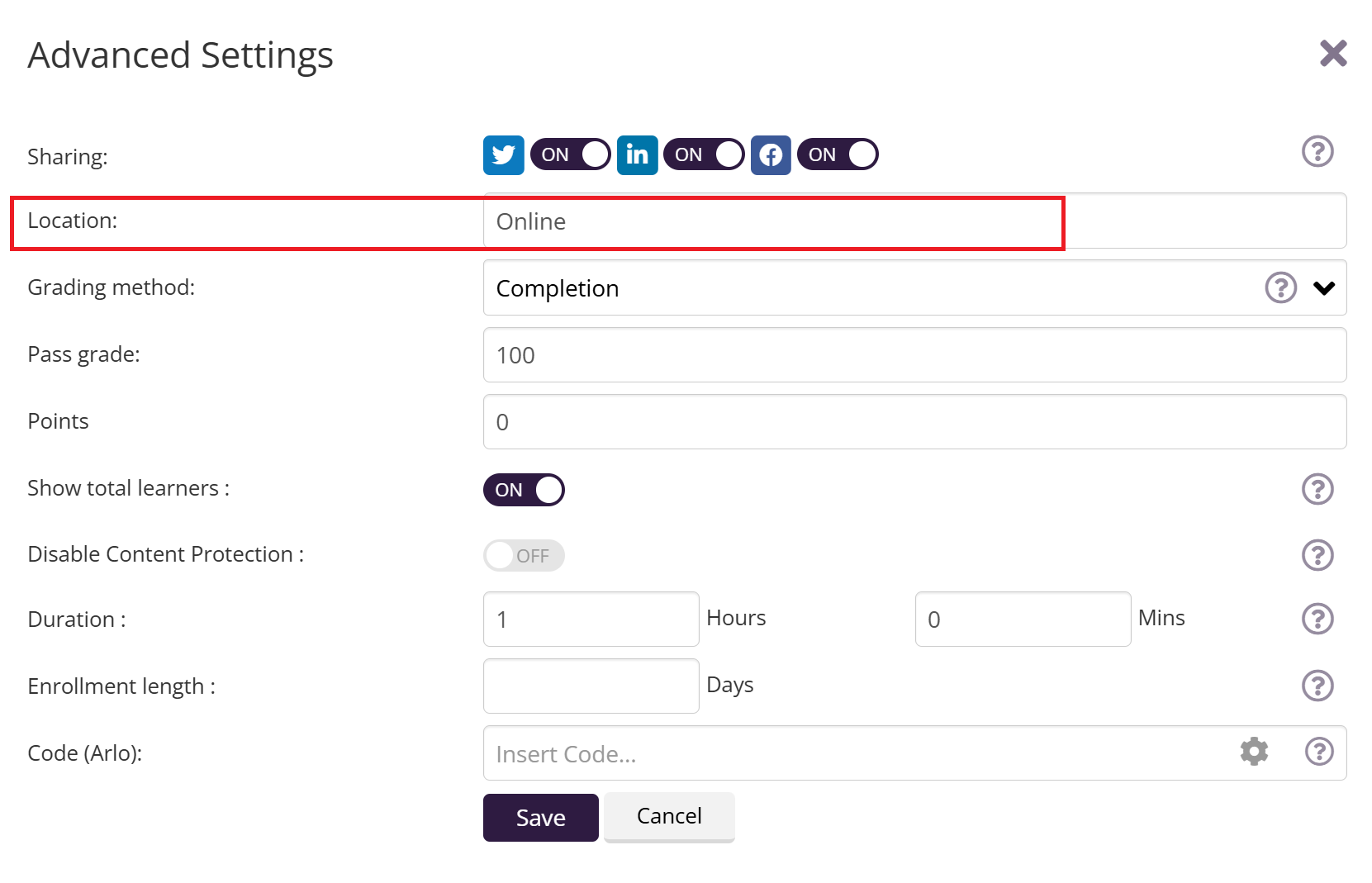Save the advanced settings
This screenshot has height=883, width=1372.
coord(540,818)
